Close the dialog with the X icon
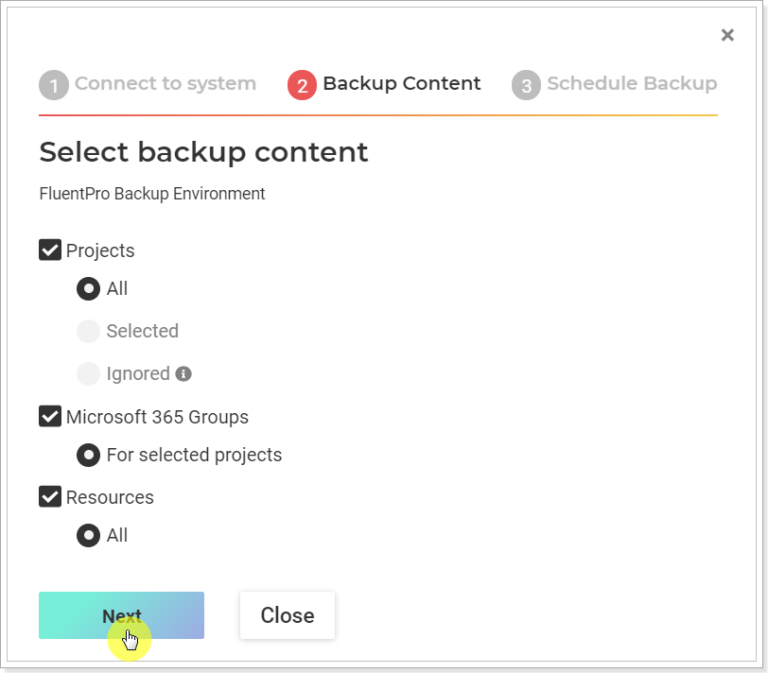Screen dimensions: 768x673 [x=727, y=35]
